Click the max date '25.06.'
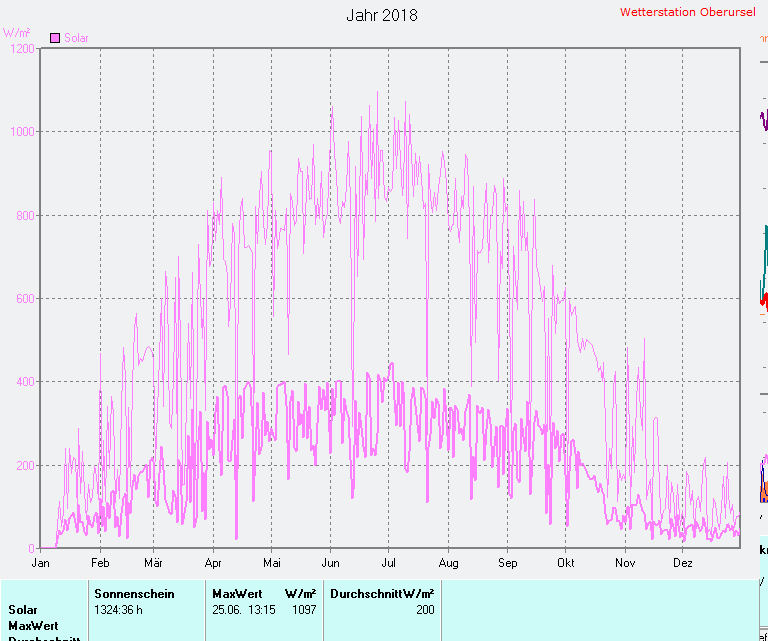This screenshot has width=768, height=641. pos(227,610)
